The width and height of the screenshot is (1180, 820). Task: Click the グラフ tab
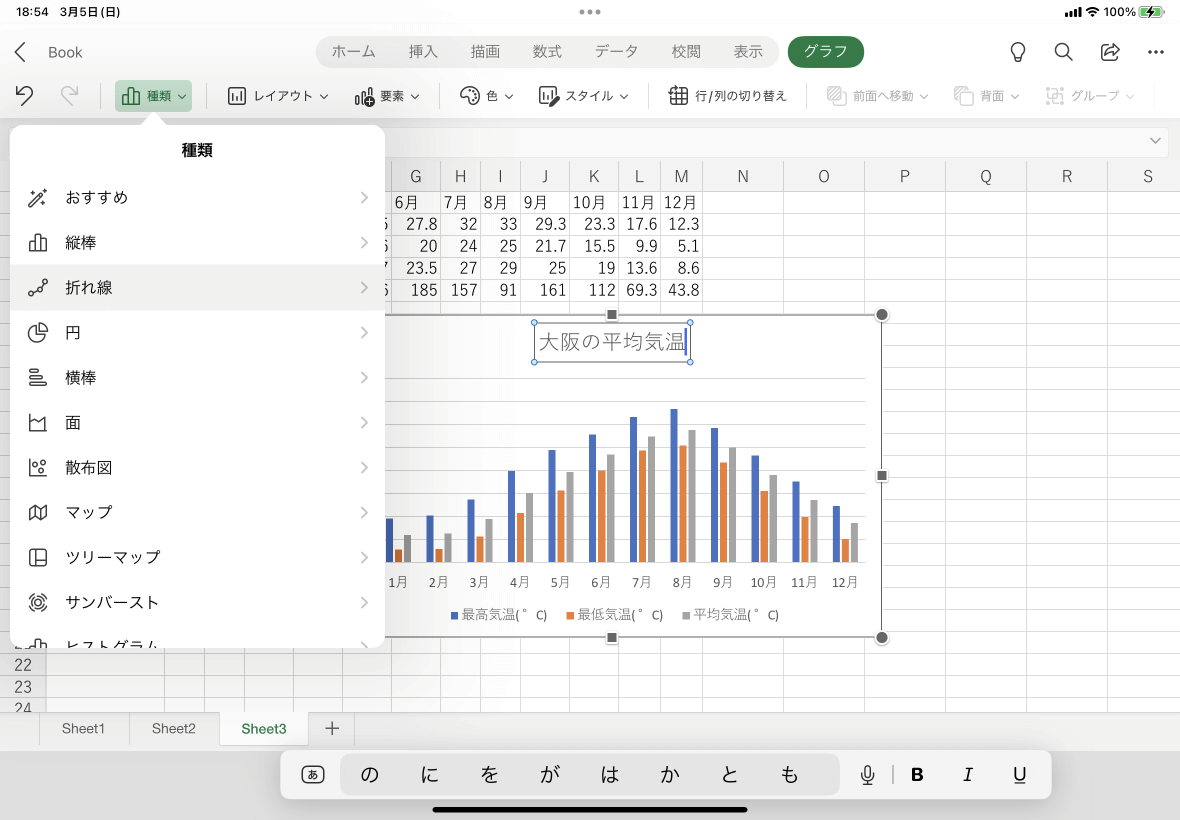(826, 52)
